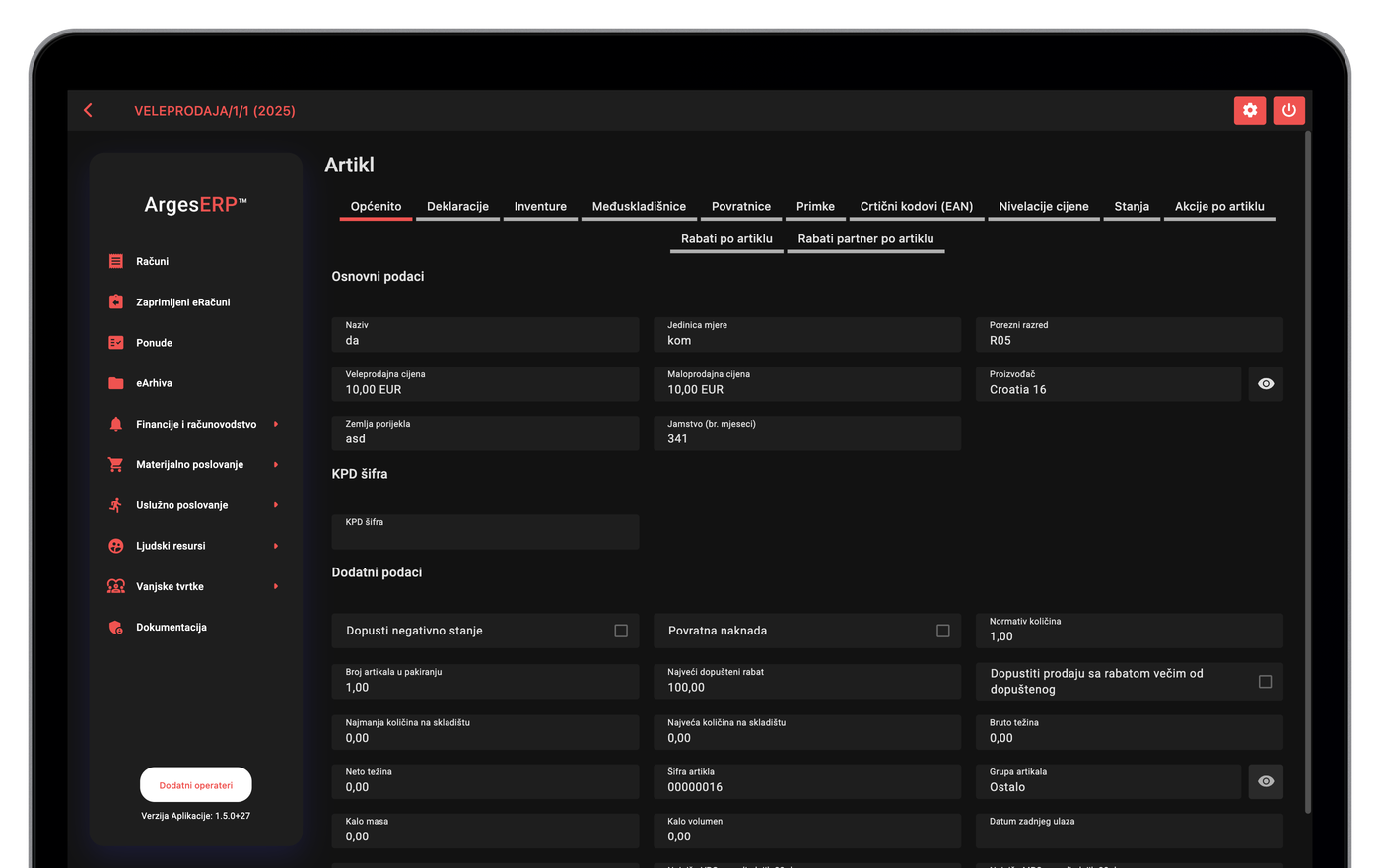Click the back arrow icon
This screenshot has width=1380, height=868.
coord(89,110)
